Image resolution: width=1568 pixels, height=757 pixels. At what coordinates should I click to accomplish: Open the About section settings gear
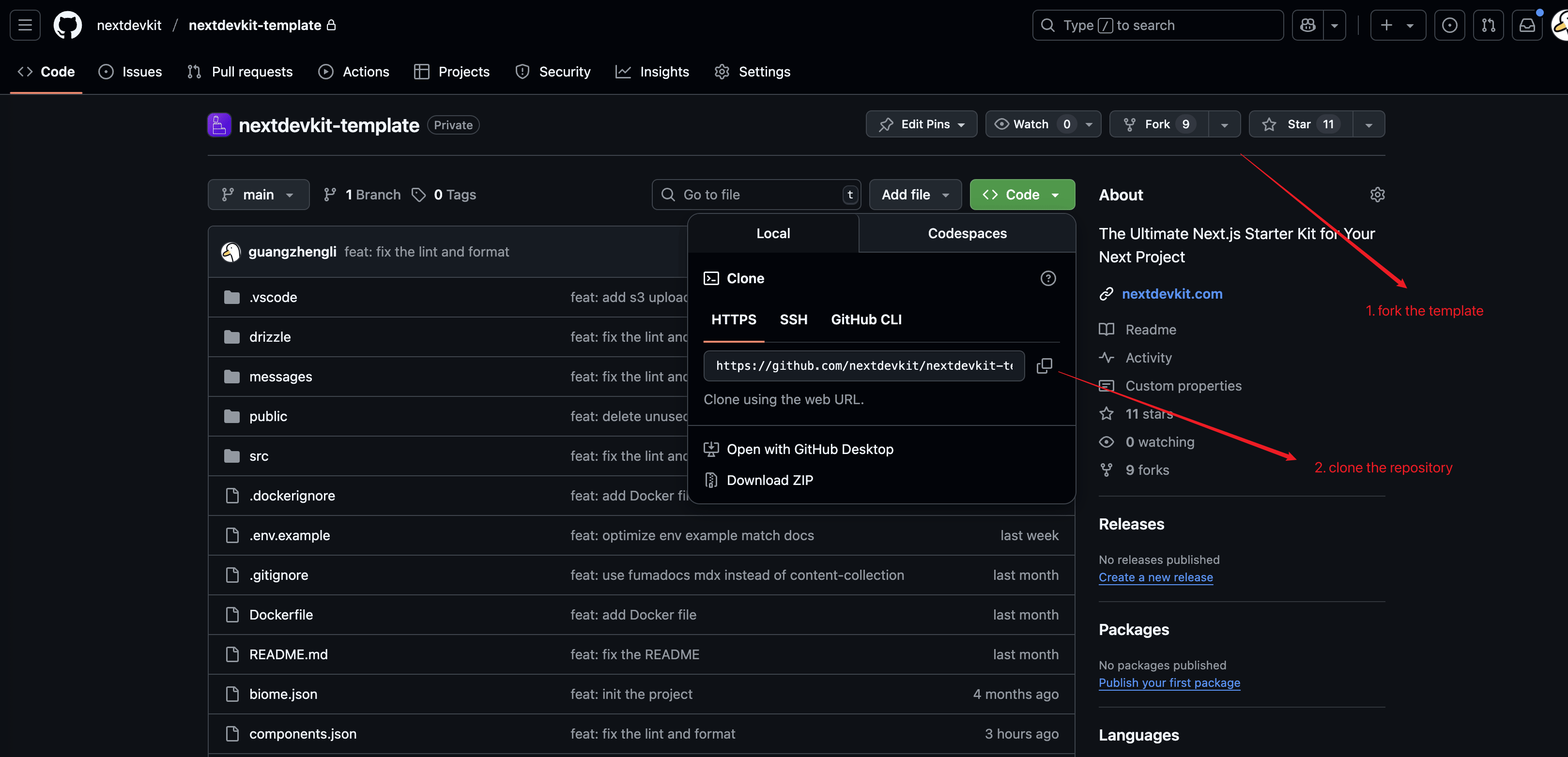coord(1377,195)
